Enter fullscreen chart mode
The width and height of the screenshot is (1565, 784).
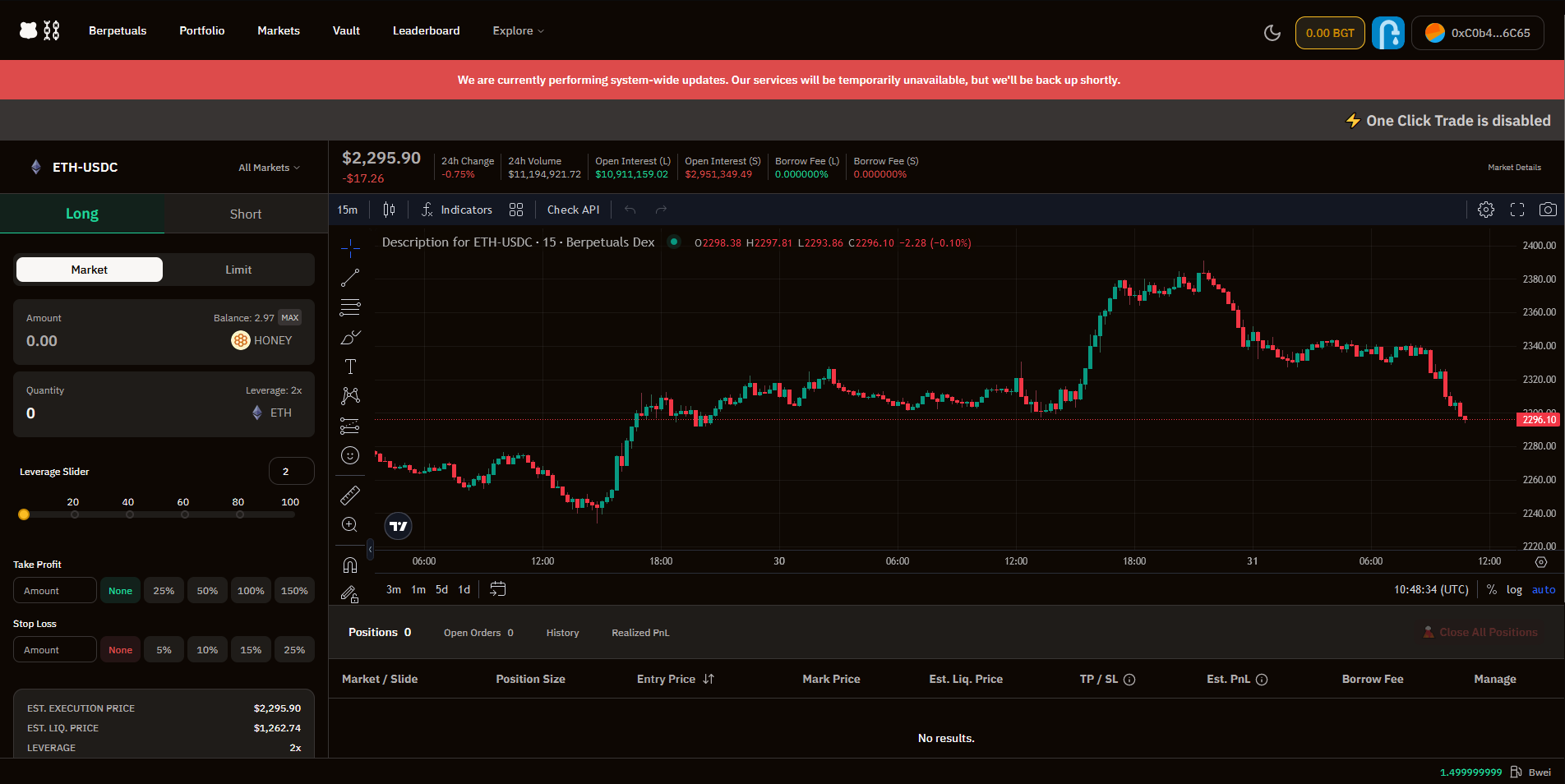click(1517, 210)
